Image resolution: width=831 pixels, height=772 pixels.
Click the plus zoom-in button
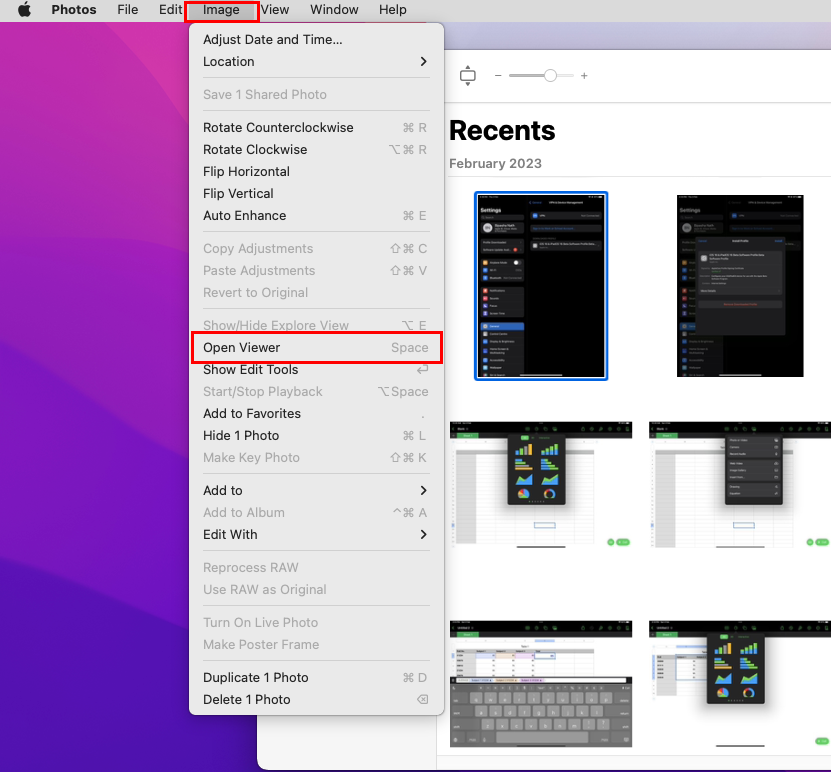coord(584,76)
